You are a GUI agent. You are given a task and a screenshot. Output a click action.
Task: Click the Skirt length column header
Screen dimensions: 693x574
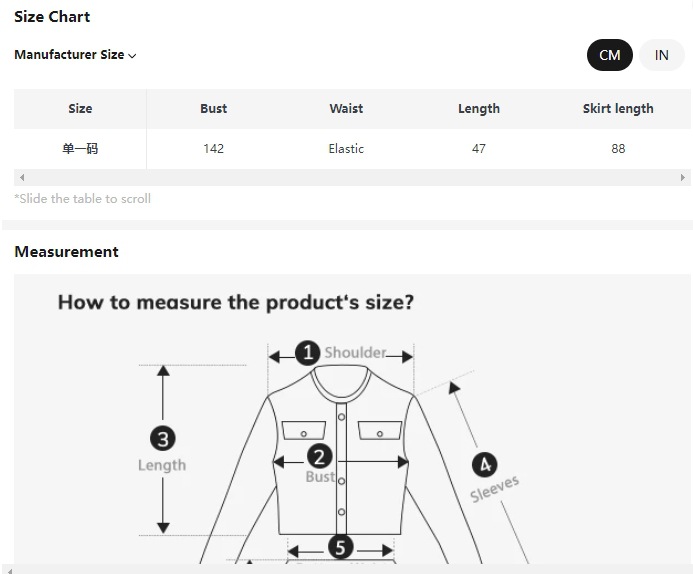click(618, 108)
